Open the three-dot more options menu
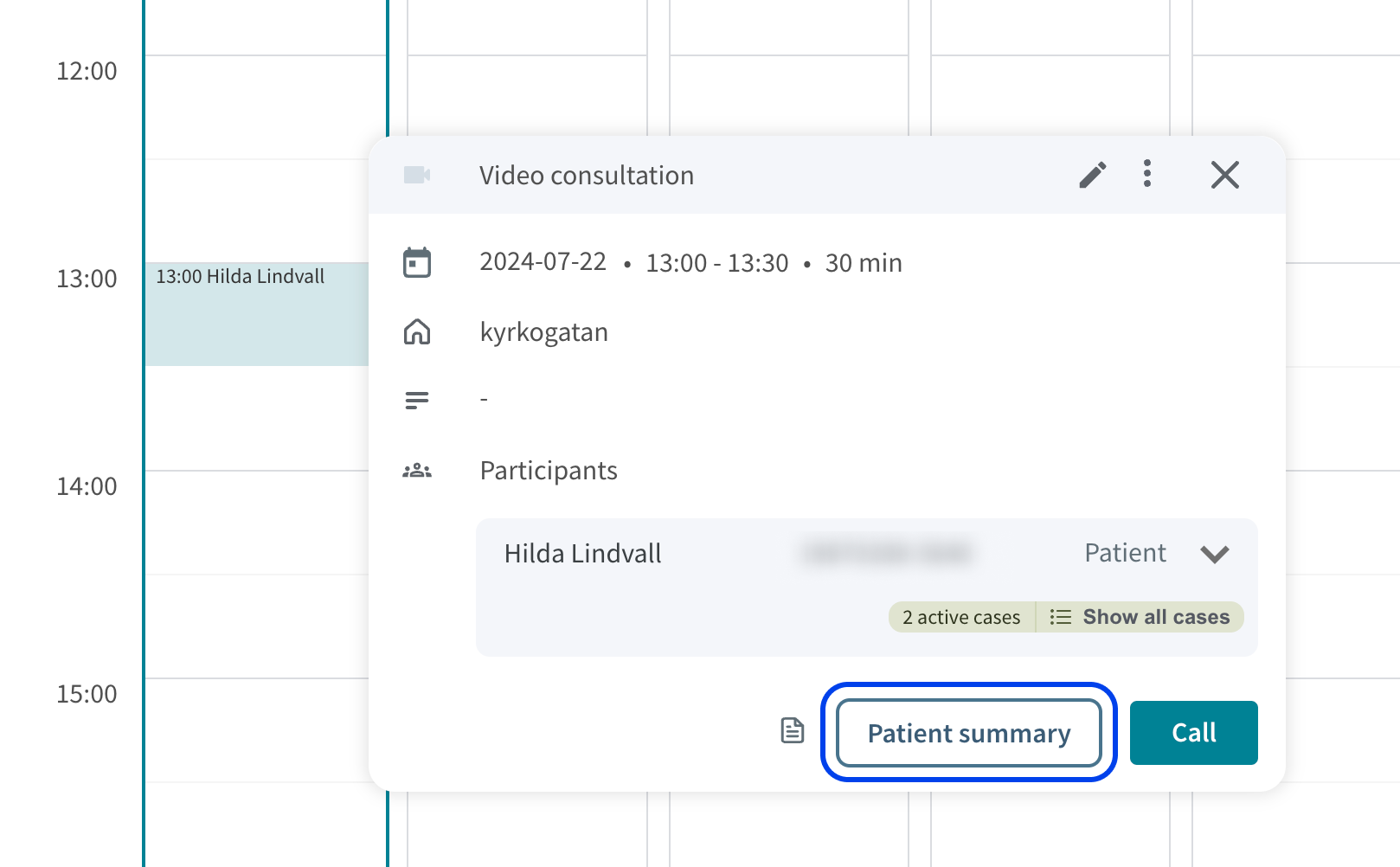 tap(1147, 174)
